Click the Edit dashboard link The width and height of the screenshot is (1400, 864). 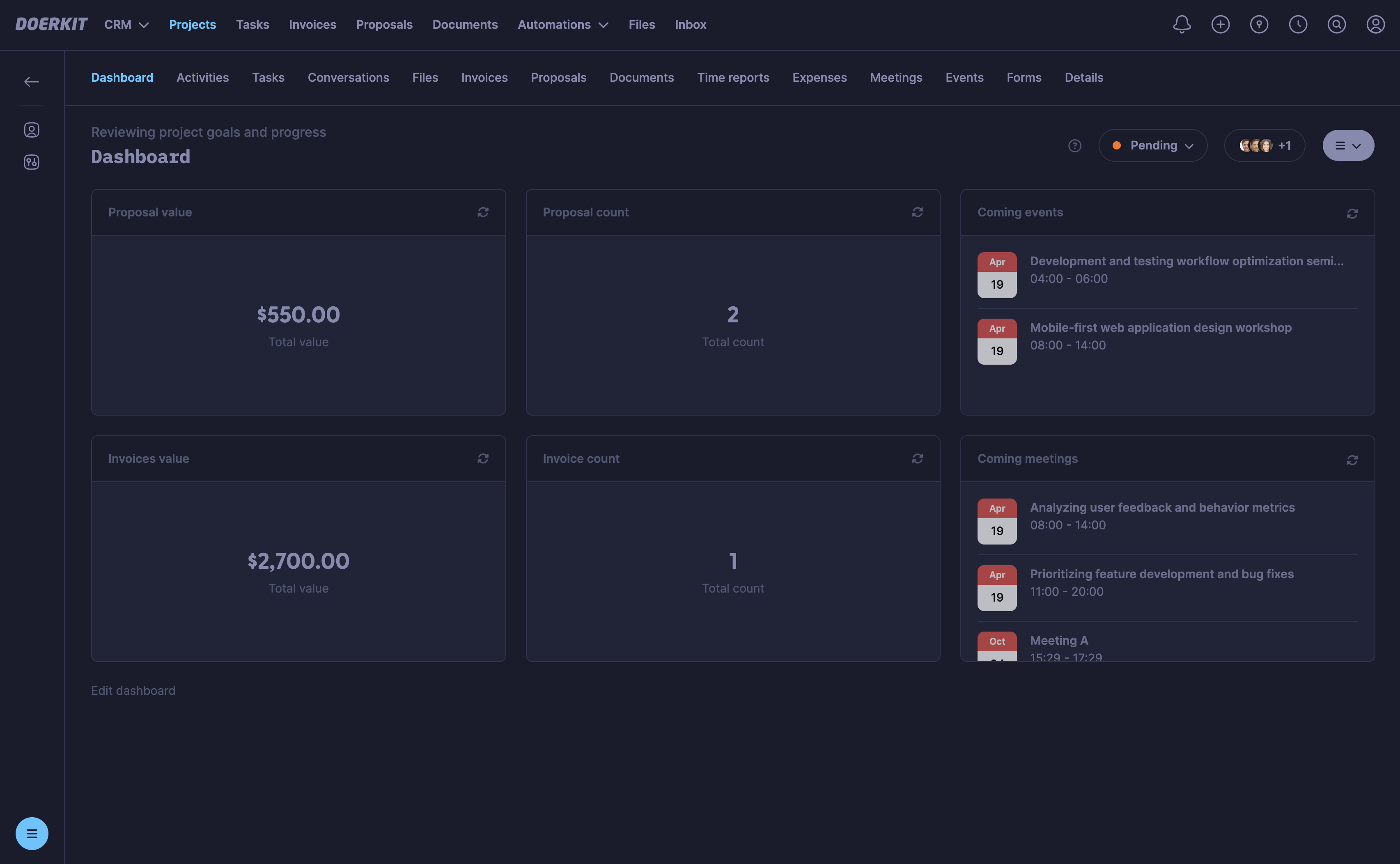click(x=133, y=690)
